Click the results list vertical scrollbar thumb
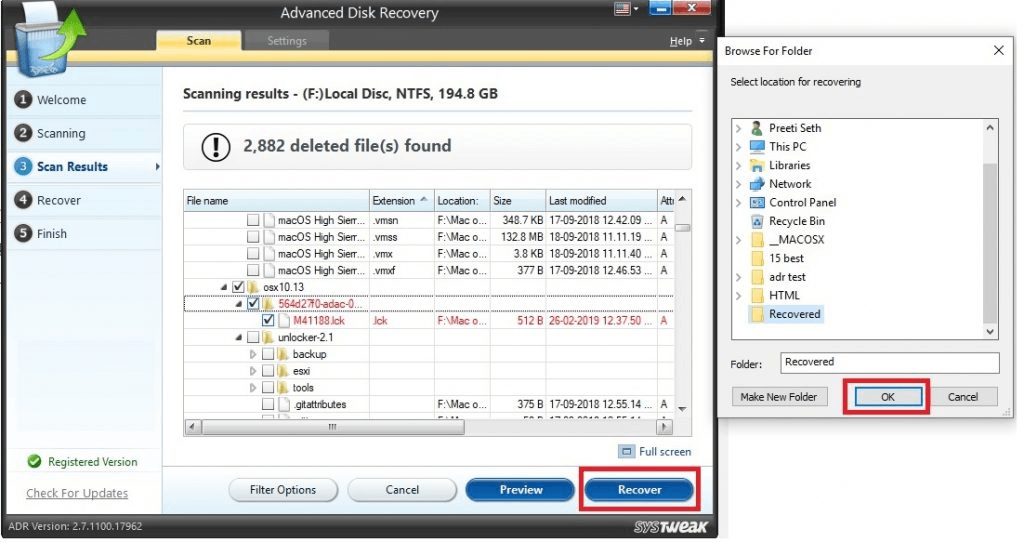The image size is (1024, 542). click(x=682, y=228)
